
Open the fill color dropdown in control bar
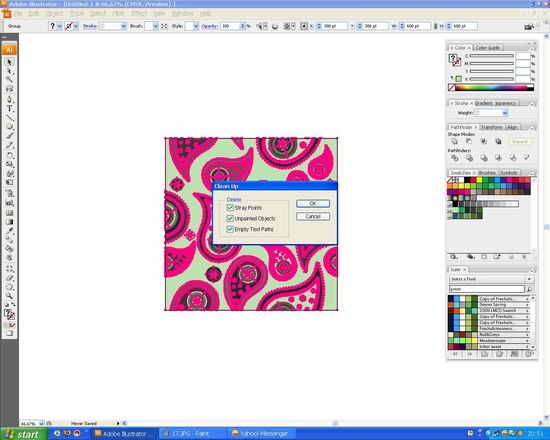point(59,26)
